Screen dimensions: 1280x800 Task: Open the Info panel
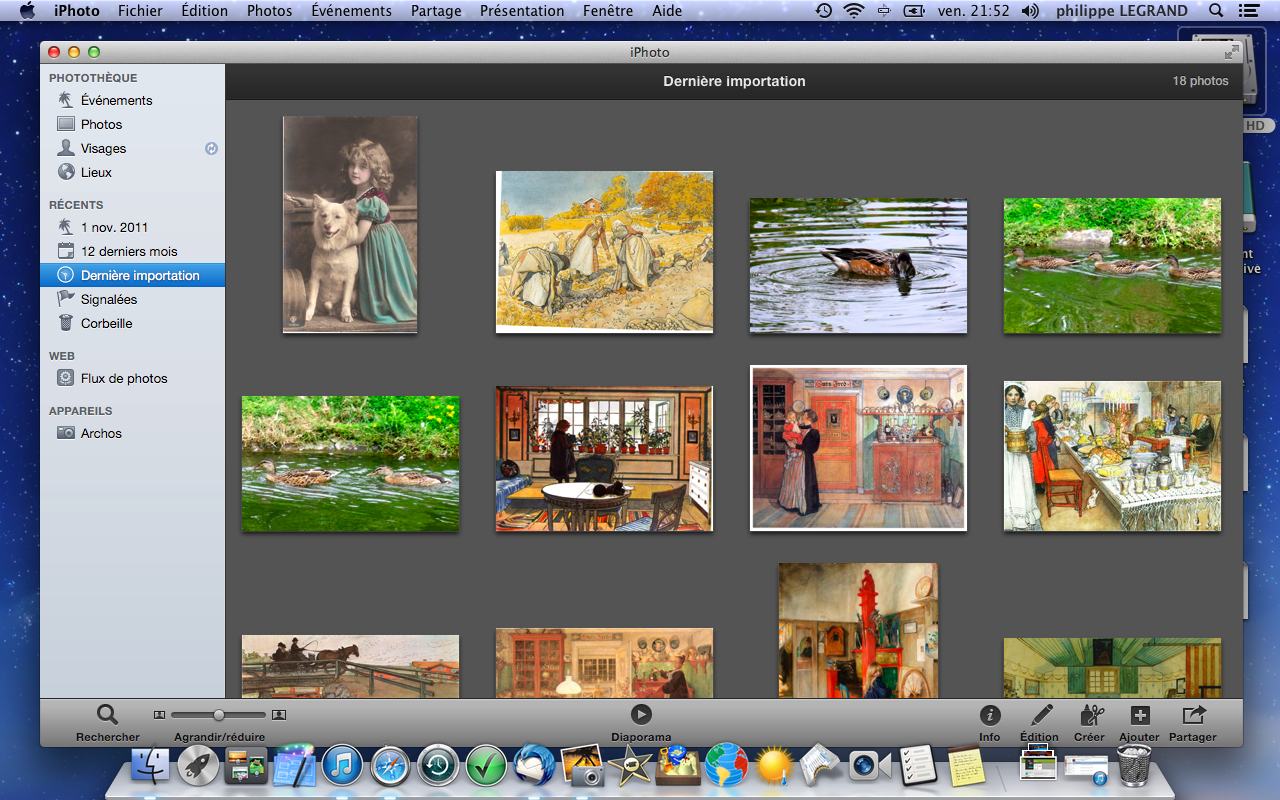pos(990,715)
